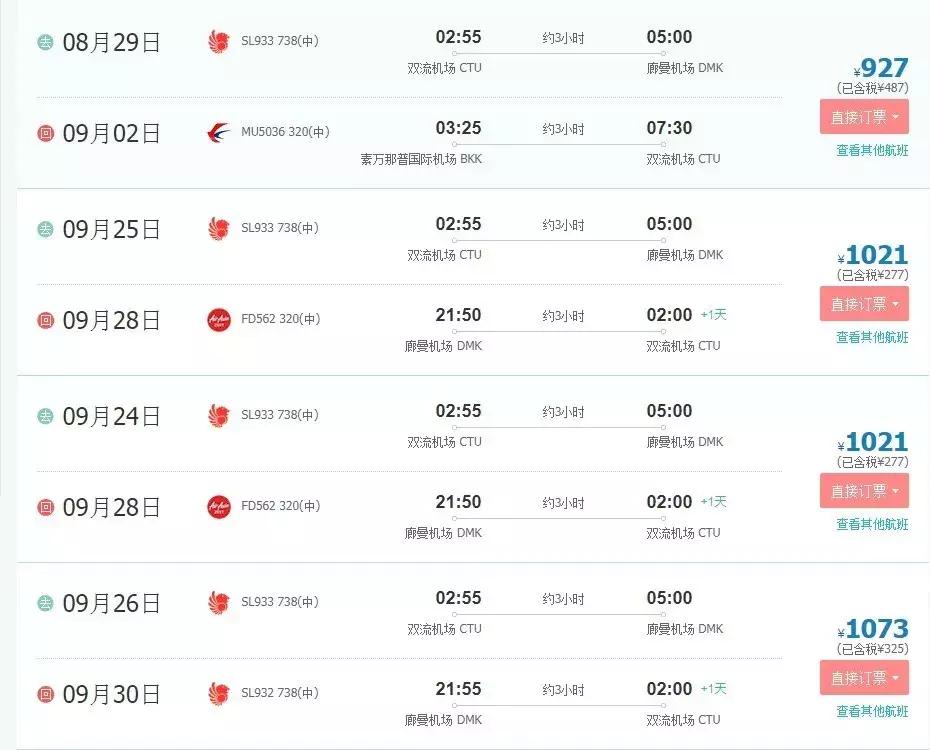930x750 pixels.
Task: Expand the 直接订票 dropdown for the 09月24日 trip
Action: pos(864,491)
